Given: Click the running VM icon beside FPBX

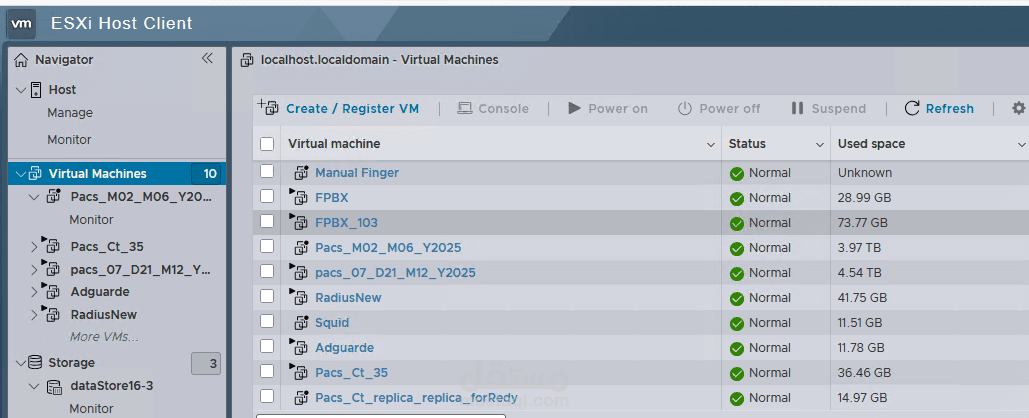Looking at the screenshot, I should [x=299, y=197].
